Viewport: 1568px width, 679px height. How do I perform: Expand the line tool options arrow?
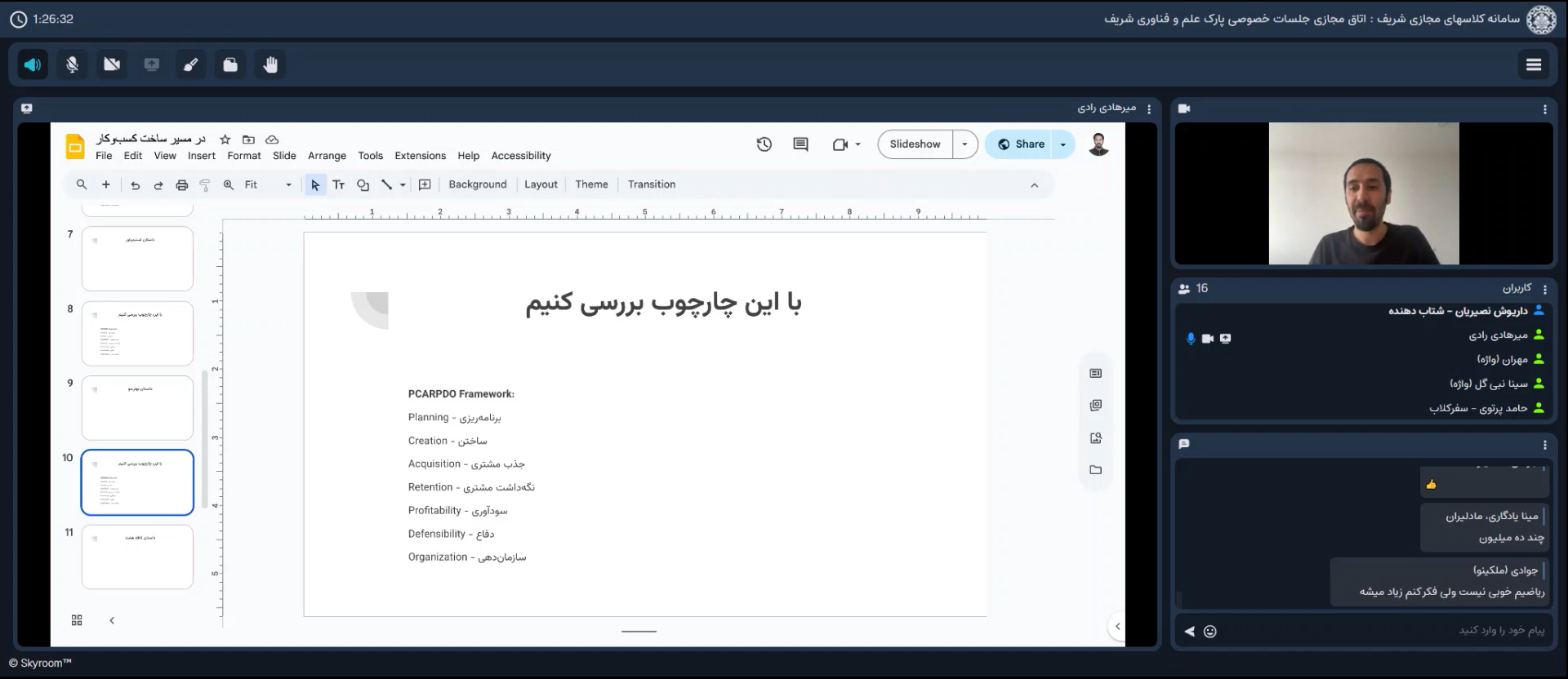pos(403,185)
